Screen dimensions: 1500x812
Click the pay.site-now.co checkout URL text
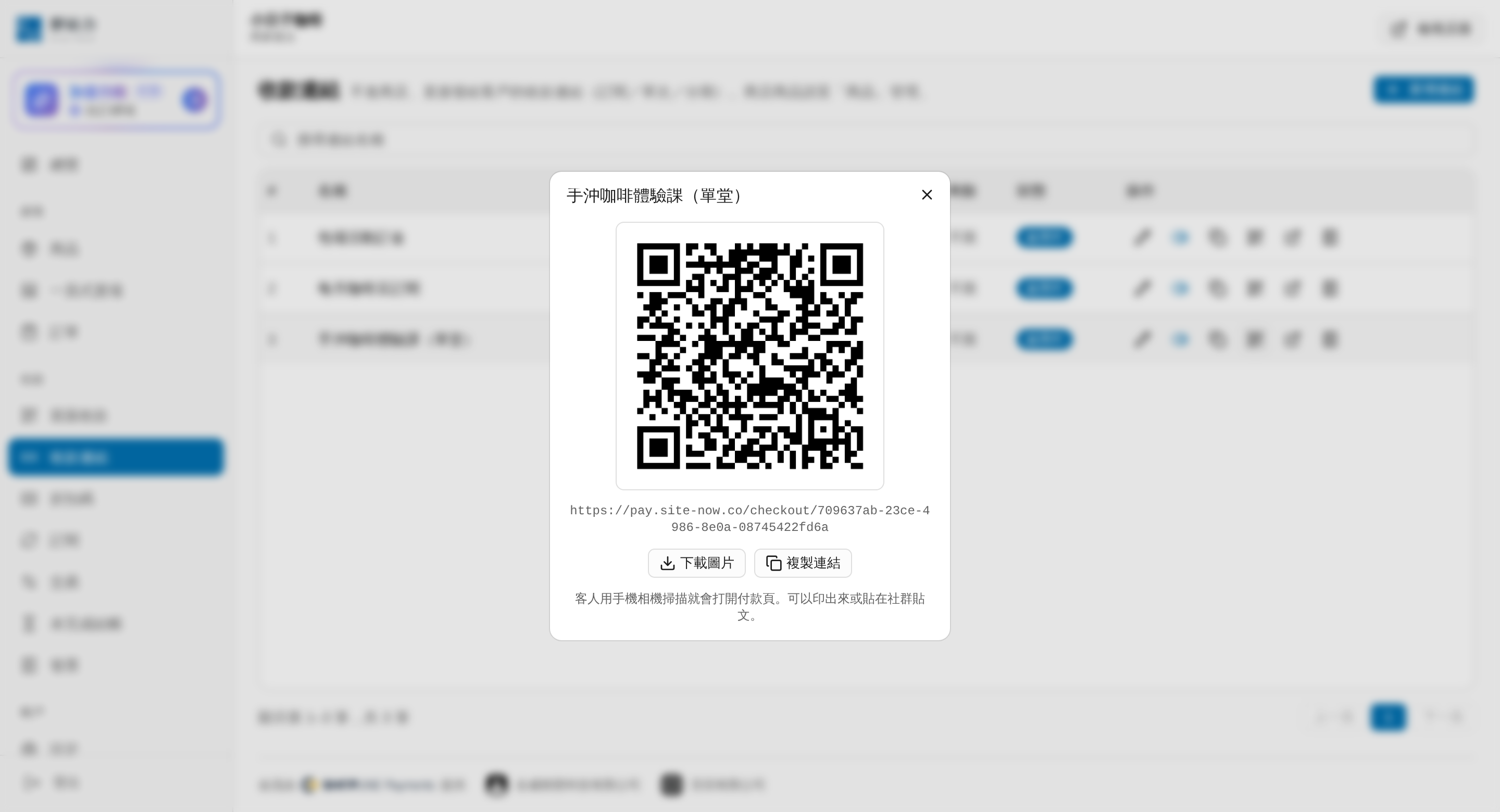[x=749, y=518]
